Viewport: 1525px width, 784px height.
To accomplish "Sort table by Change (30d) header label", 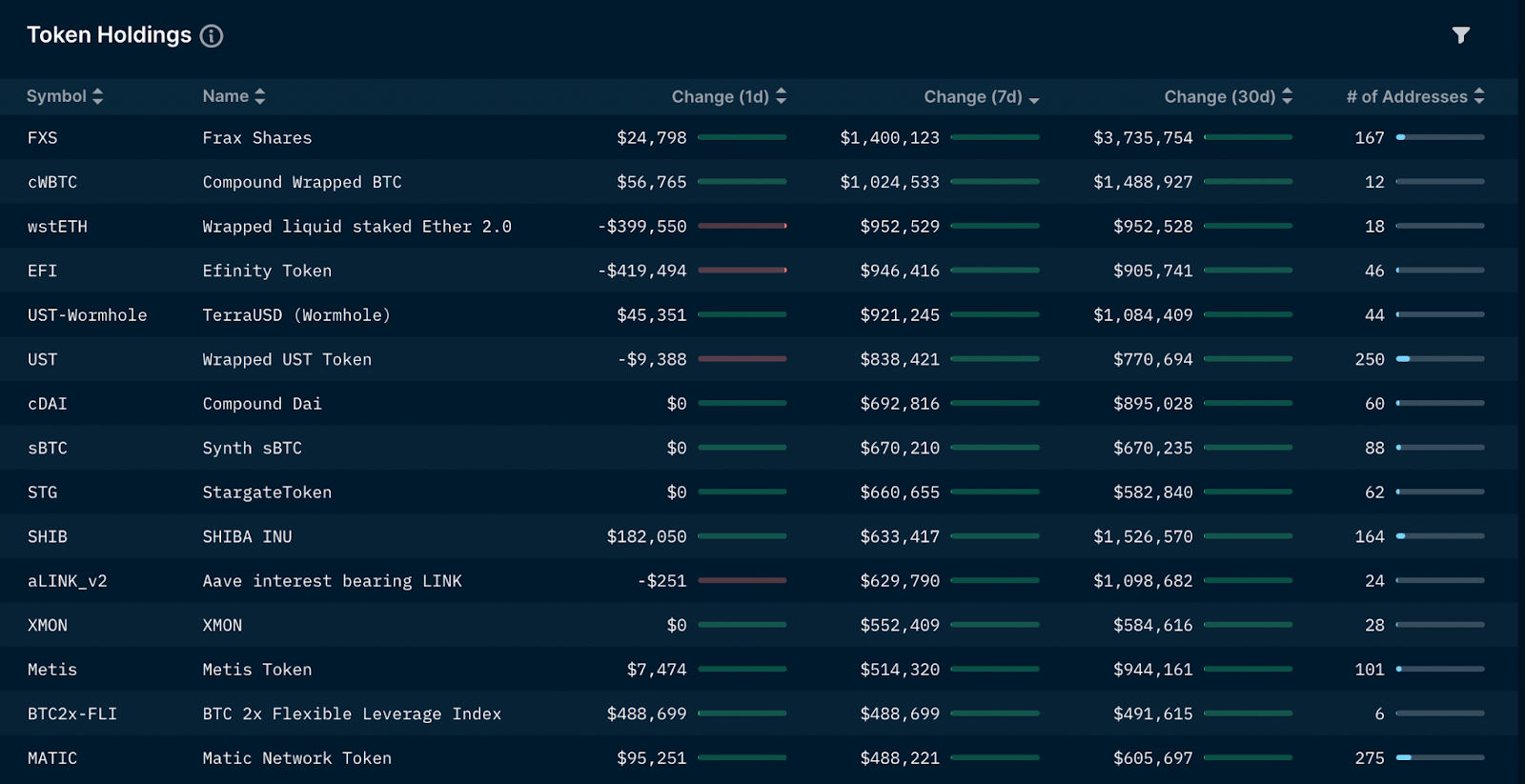I will coord(1219,96).
